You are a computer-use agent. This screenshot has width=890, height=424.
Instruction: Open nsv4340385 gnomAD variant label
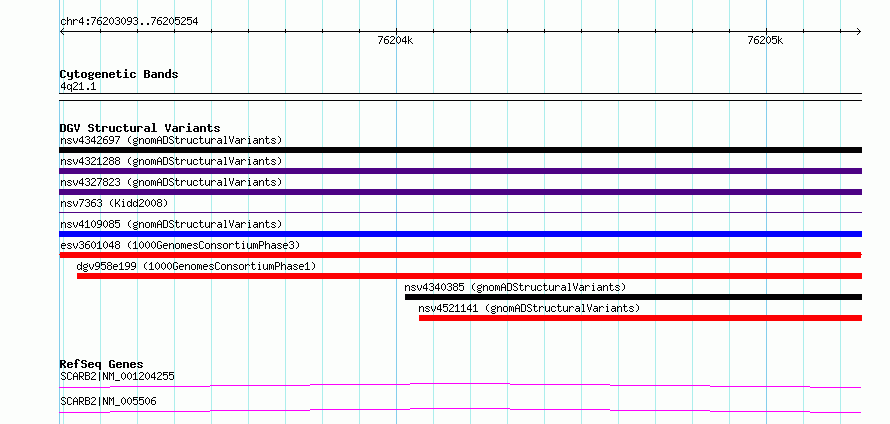point(515,287)
